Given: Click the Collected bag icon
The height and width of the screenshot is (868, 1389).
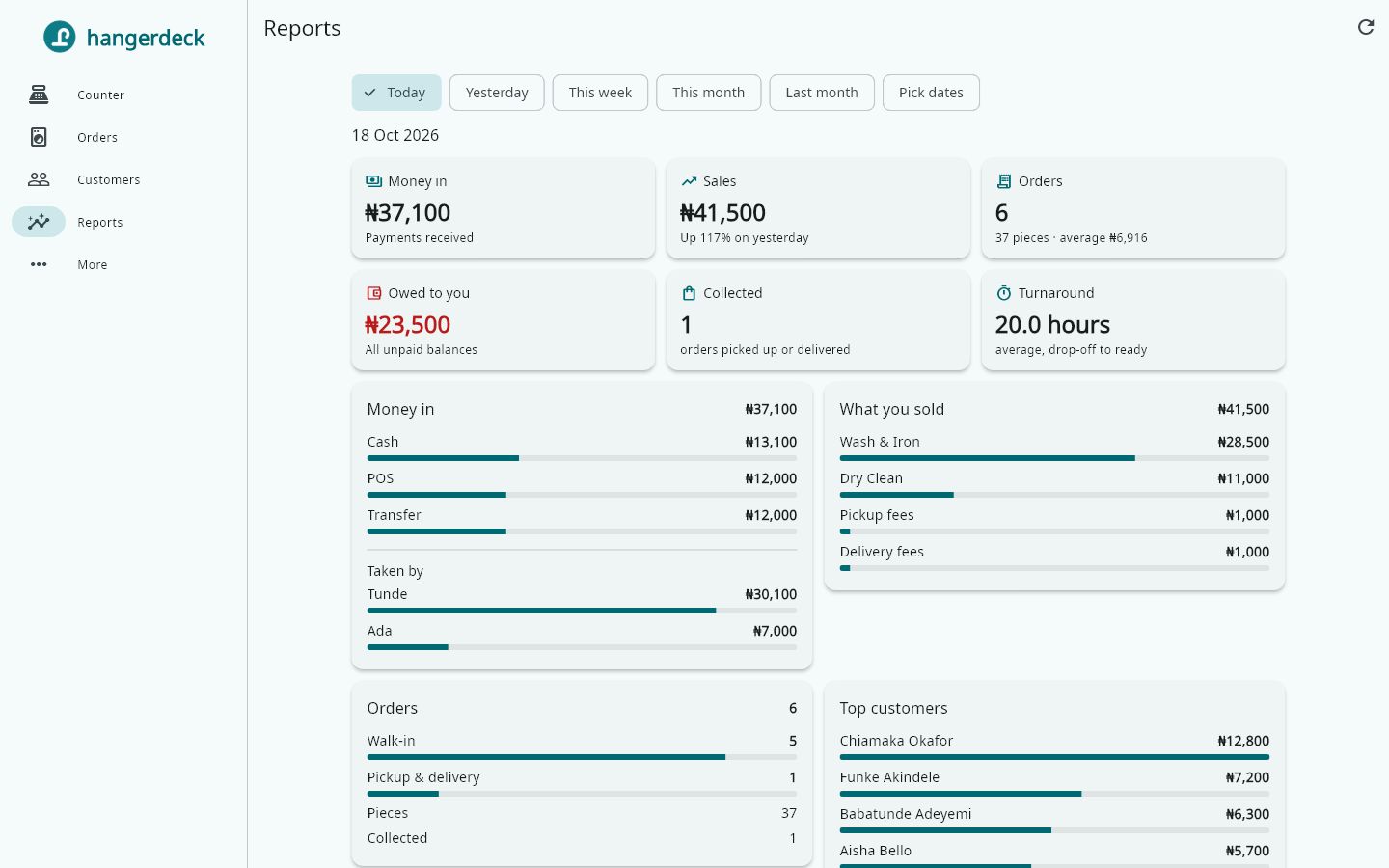Looking at the screenshot, I should (x=689, y=293).
